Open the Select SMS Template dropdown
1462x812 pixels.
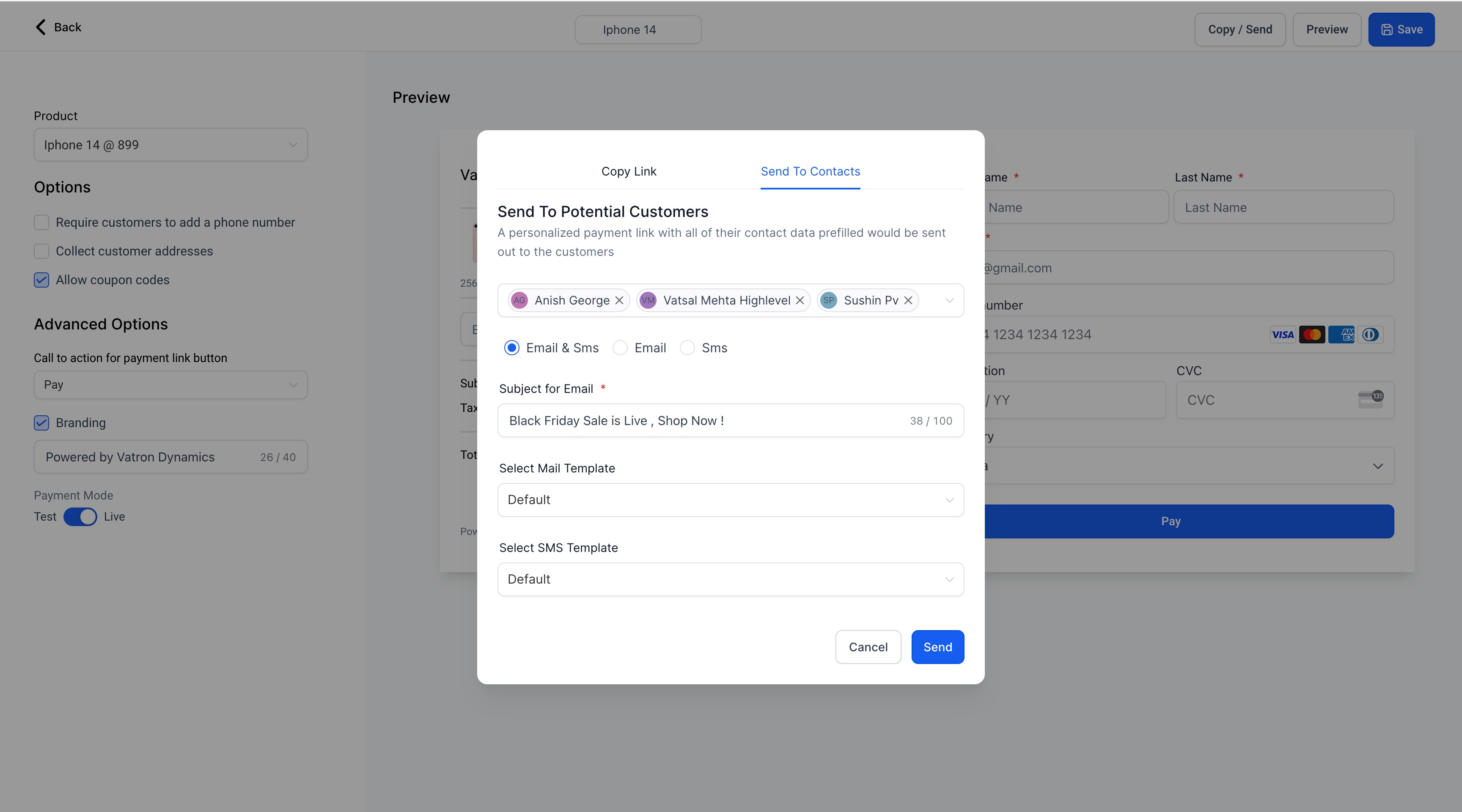[x=731, y=579]
